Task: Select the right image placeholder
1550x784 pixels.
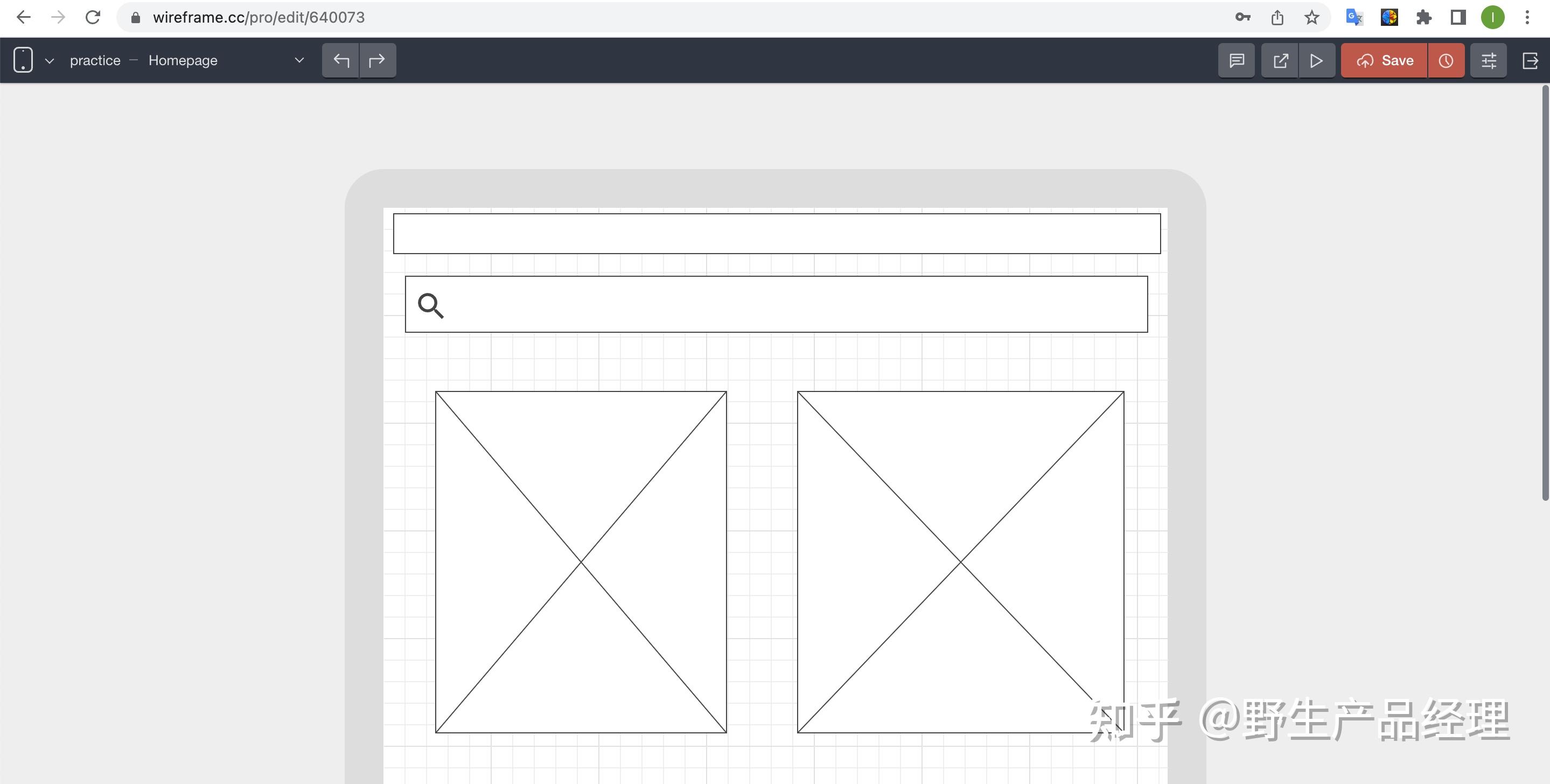Action: (960, 562)
